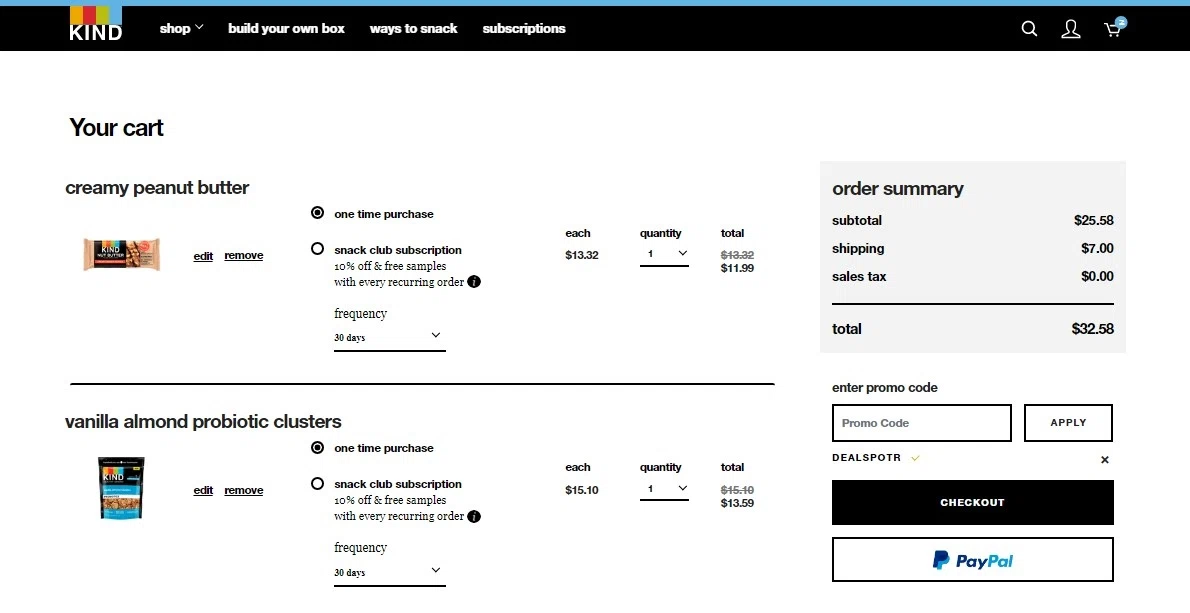Open the build your own box menu
Screen dimensions: 1190x613
(286, 28)
